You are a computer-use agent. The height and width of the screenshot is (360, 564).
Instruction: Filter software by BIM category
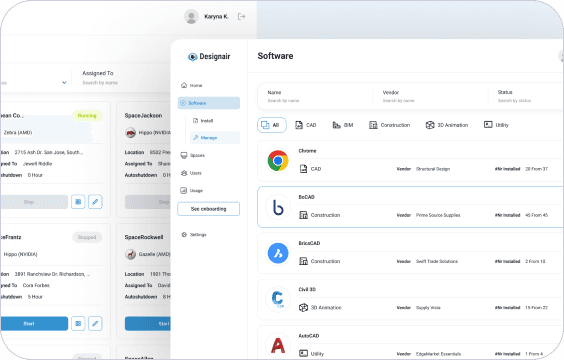[343, 125]
